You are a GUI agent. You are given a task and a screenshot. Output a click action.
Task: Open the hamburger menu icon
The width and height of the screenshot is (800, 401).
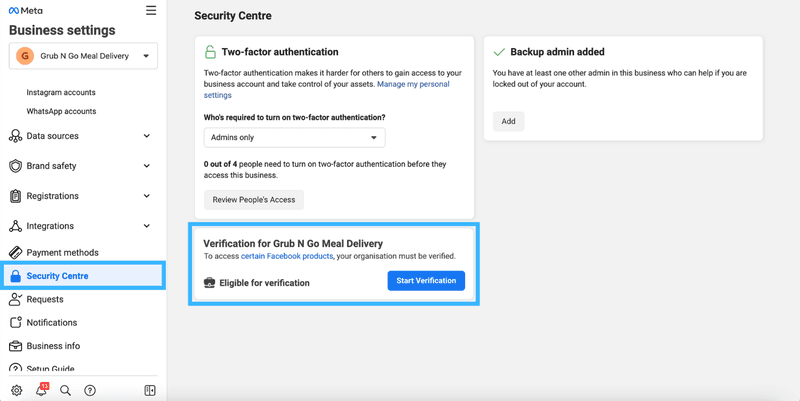[x=151, y=10]
